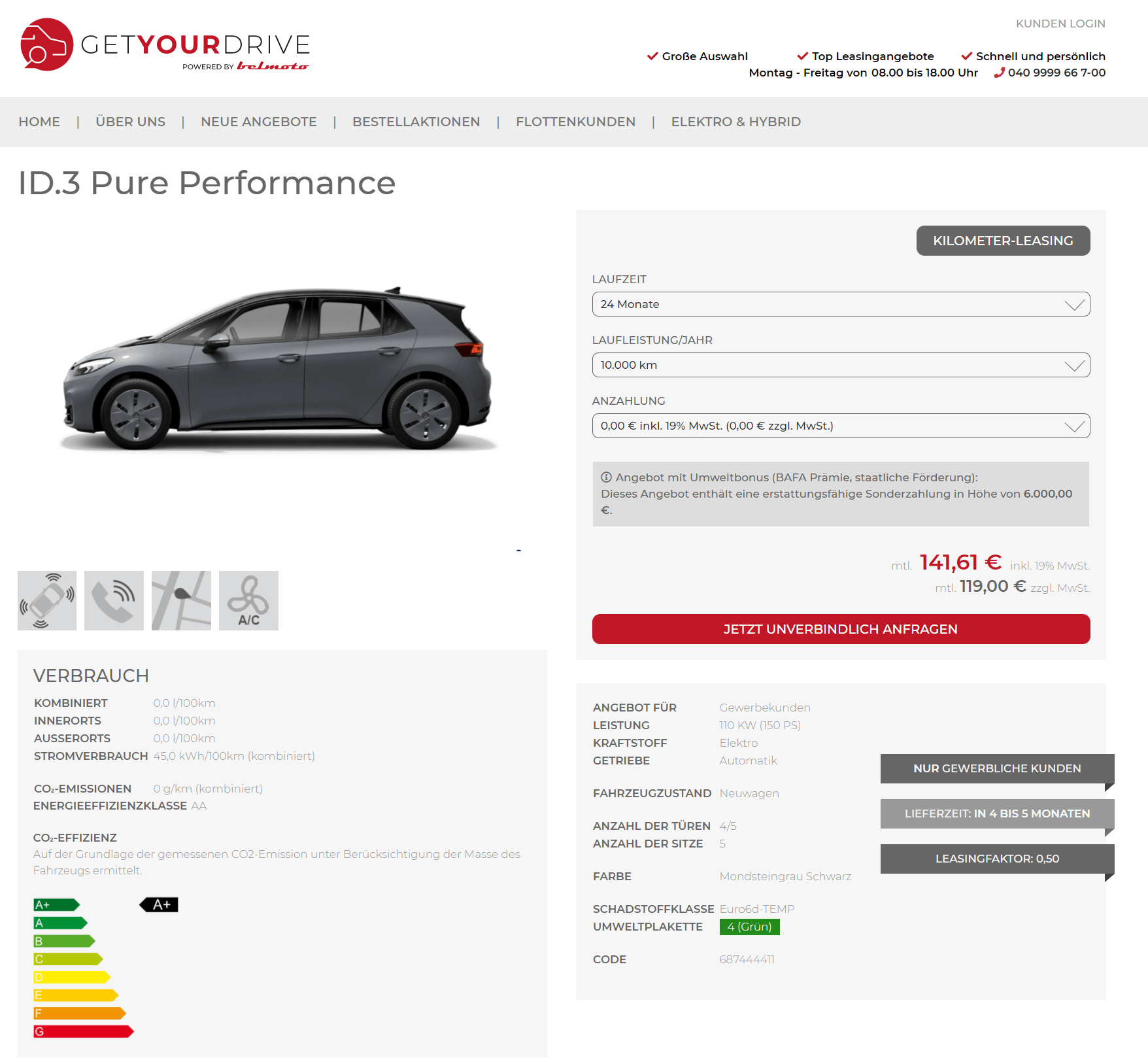Click the VERBRAUCH section heading

click(x=91, y=676)
